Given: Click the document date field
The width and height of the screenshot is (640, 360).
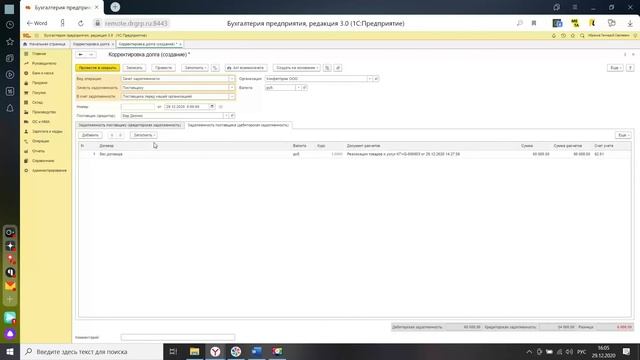Looking at the screenshot, I should click(187, 107).
